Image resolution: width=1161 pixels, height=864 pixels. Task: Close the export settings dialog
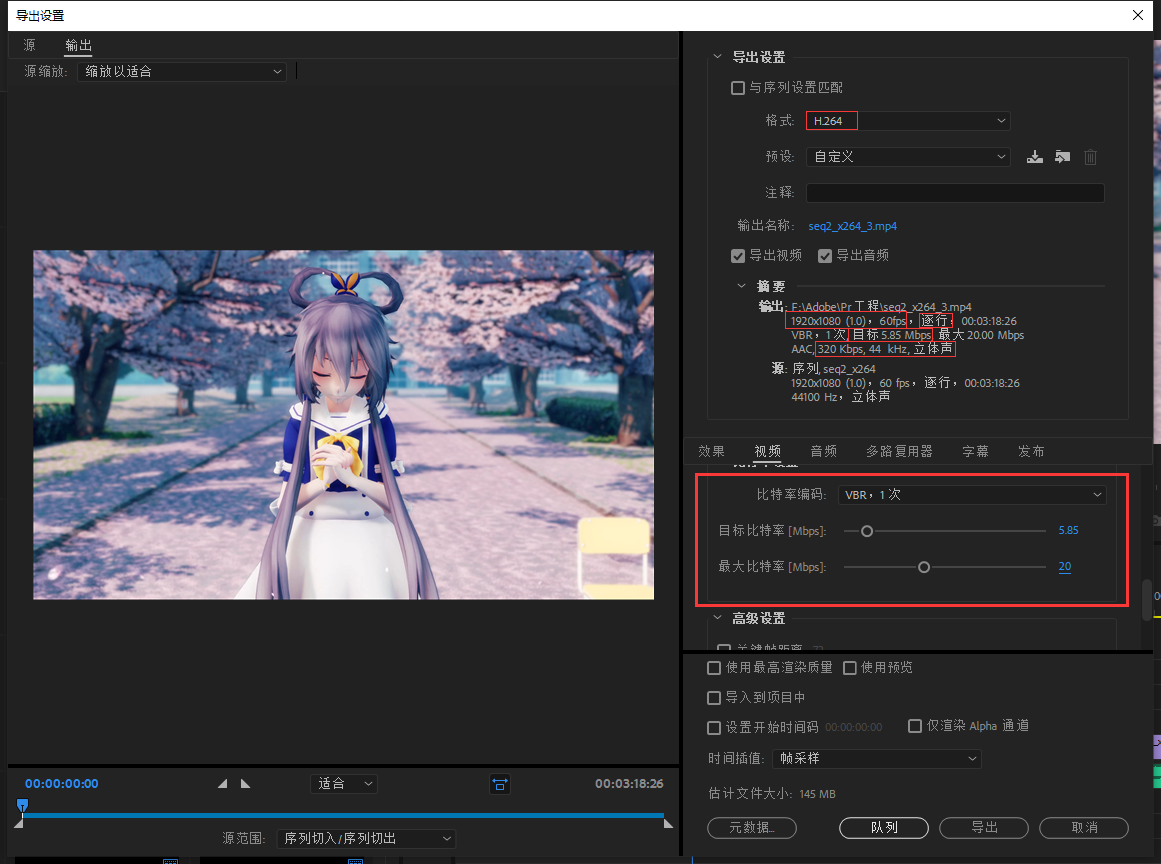coord(1138,15)
